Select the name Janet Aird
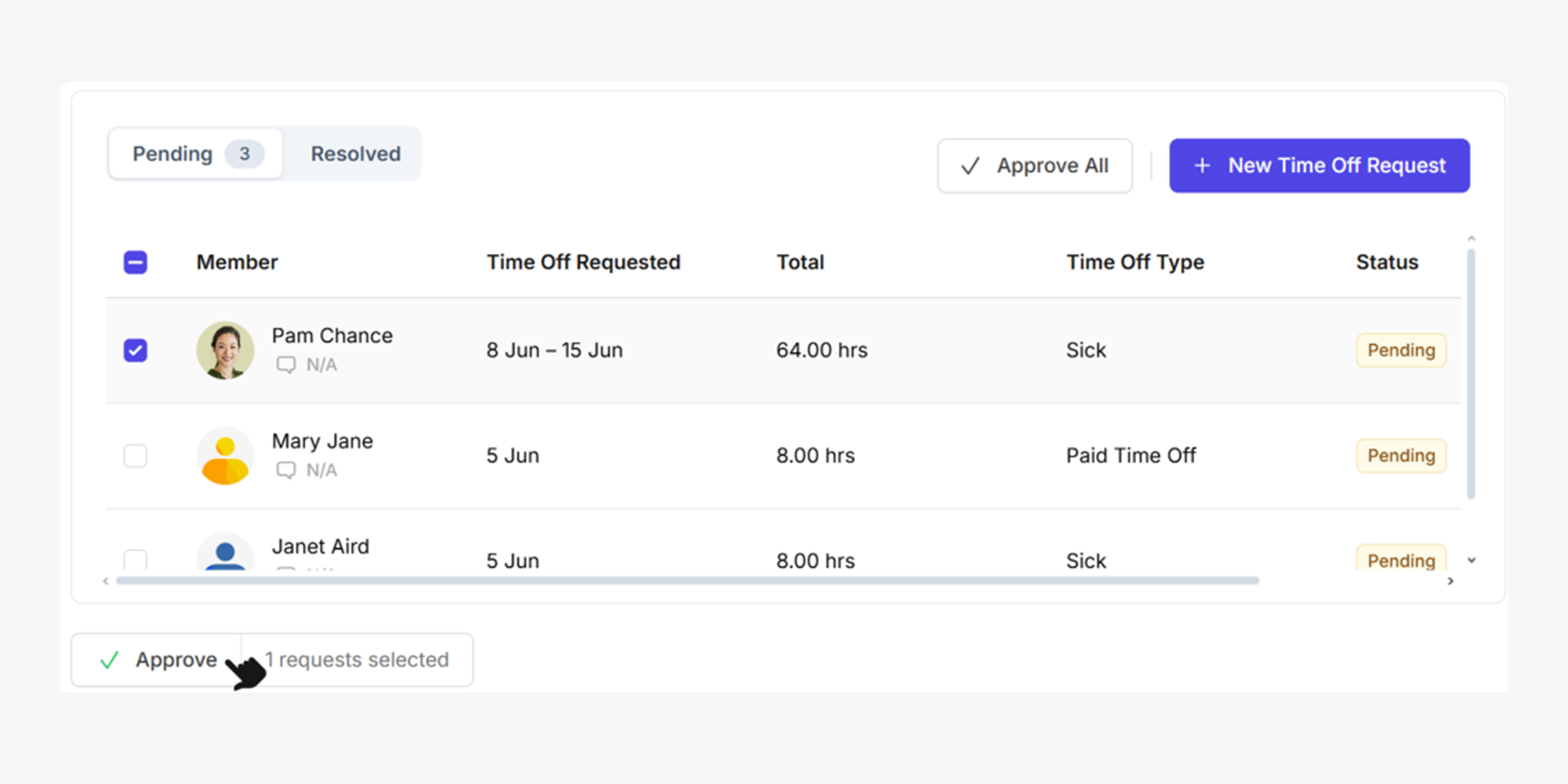 click(320, 546)
